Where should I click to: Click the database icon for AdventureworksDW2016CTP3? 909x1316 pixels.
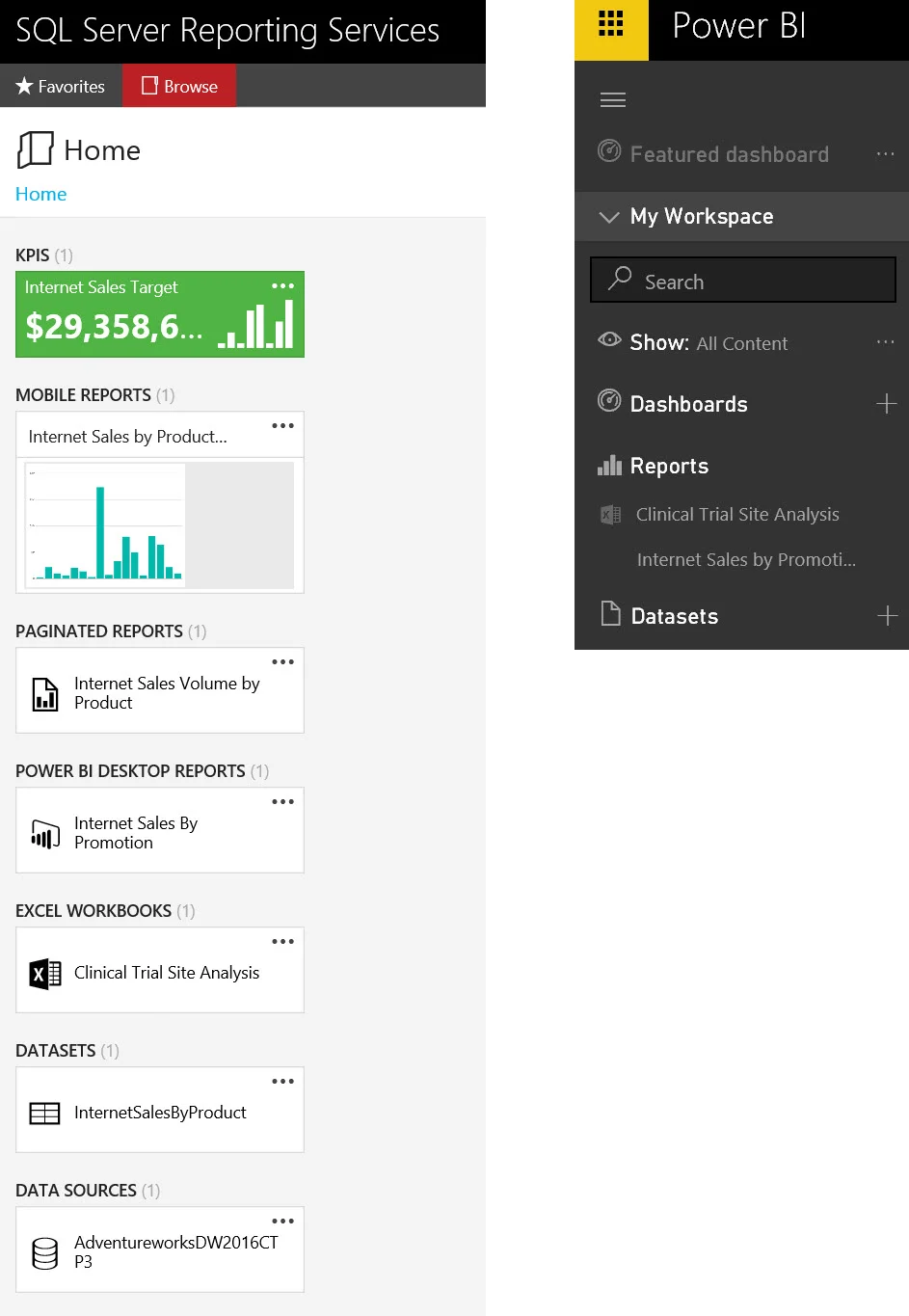(x=44, y=1250)
